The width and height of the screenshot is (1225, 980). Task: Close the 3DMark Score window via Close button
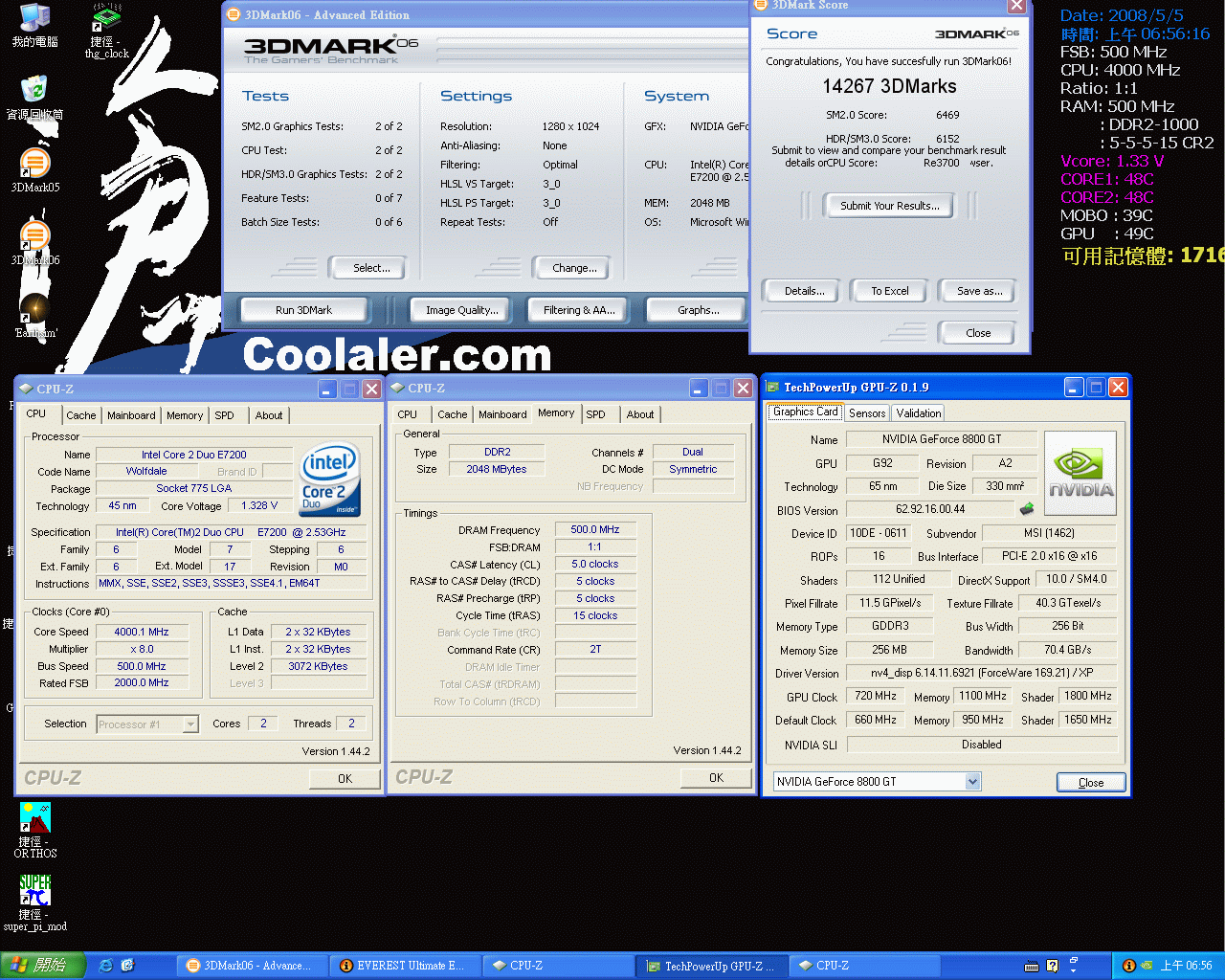978,333
